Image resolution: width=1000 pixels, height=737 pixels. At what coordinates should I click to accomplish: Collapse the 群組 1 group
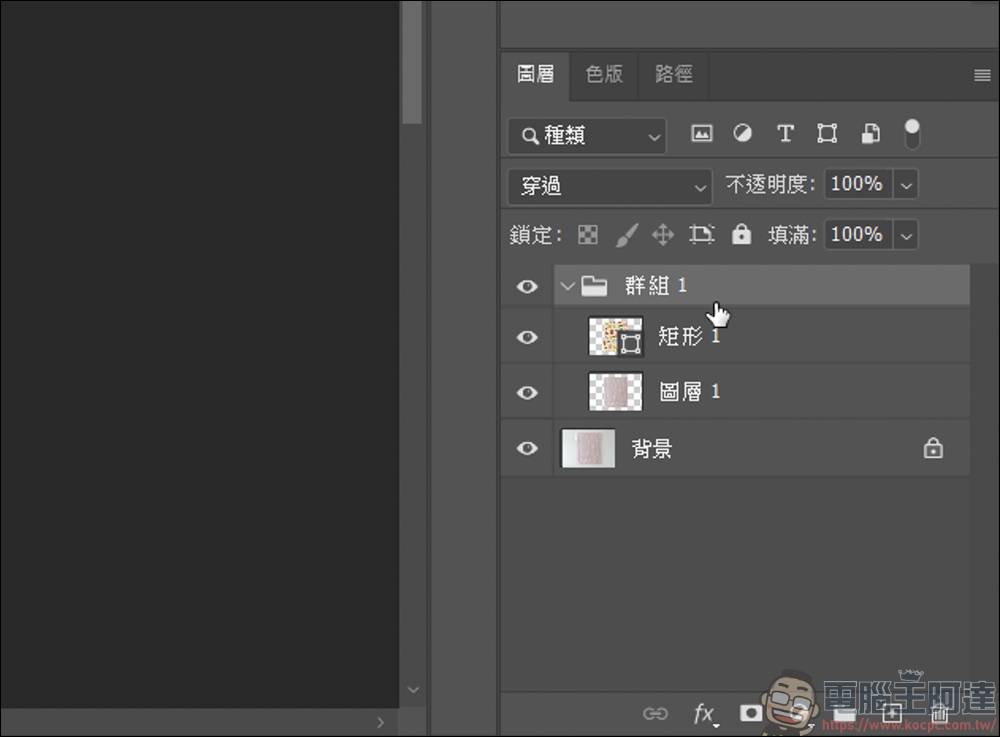pos(567,285)
